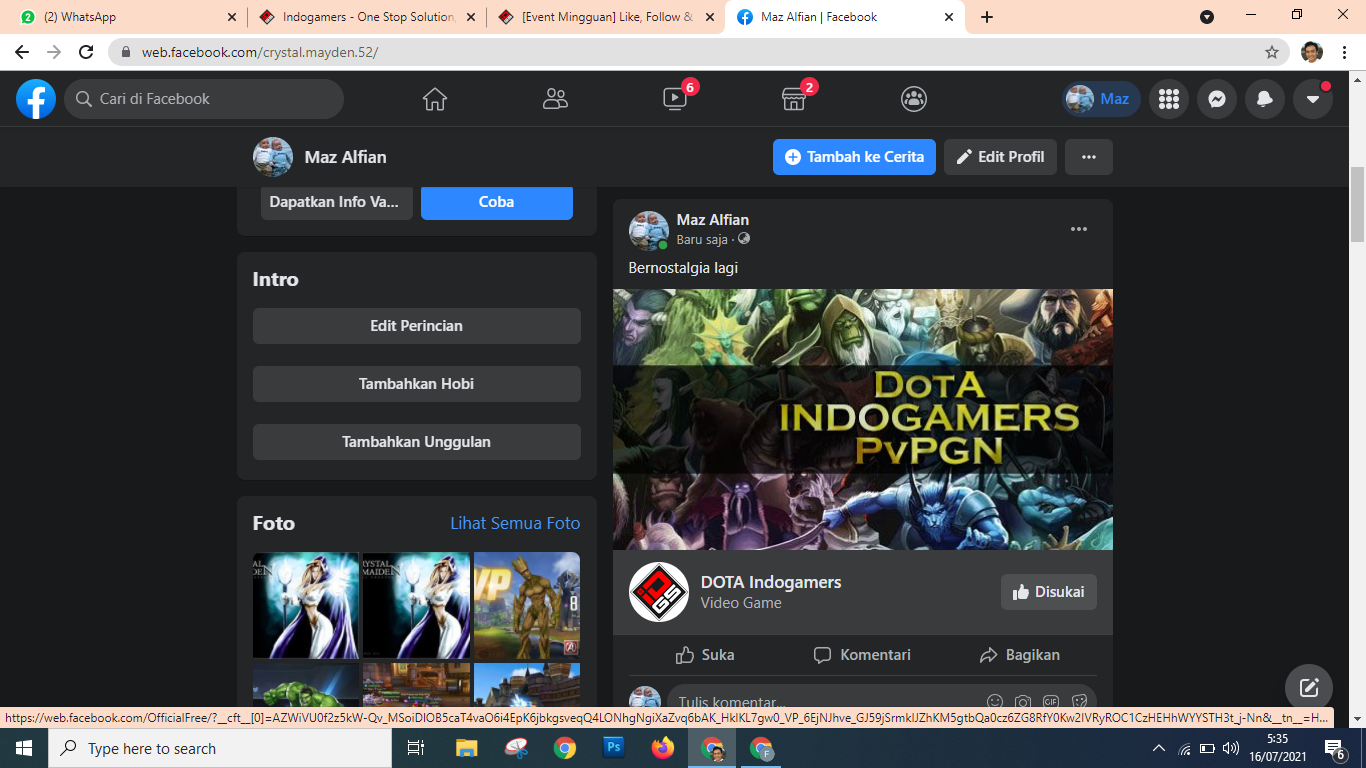The height and width of the screenshot is (768, 1366).
Task: Open the DOTA Indogamers page logo
Action: [659, 592]
